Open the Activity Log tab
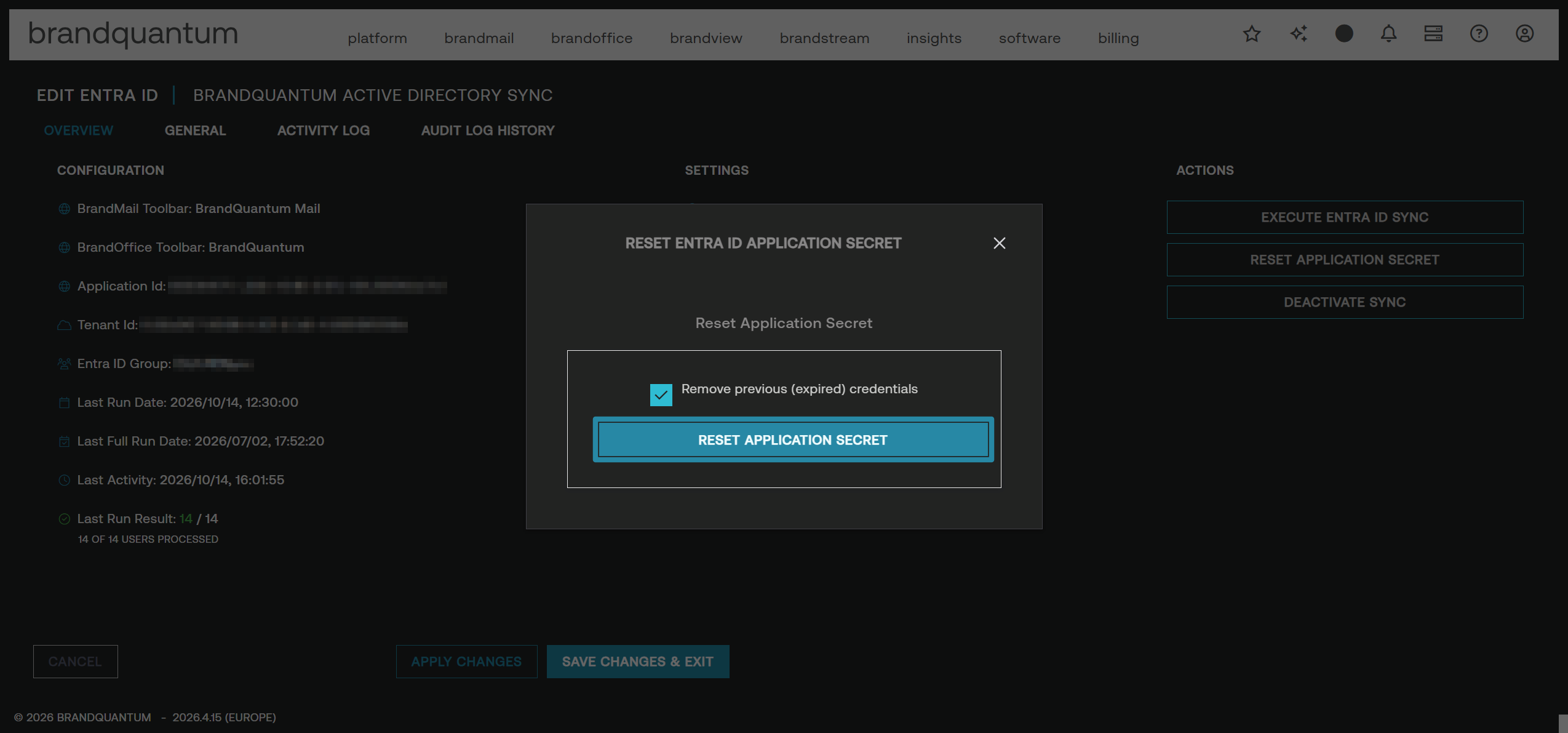The image size is (1568, 733). (x=324, y=130)
